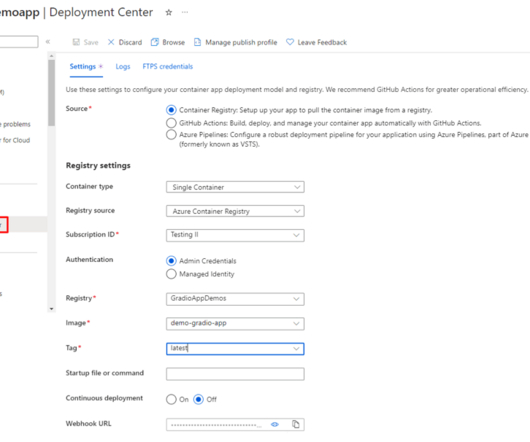The height and width of the screenshot is (442, 530).
Task: Click the Save button label
Action: 91,42
